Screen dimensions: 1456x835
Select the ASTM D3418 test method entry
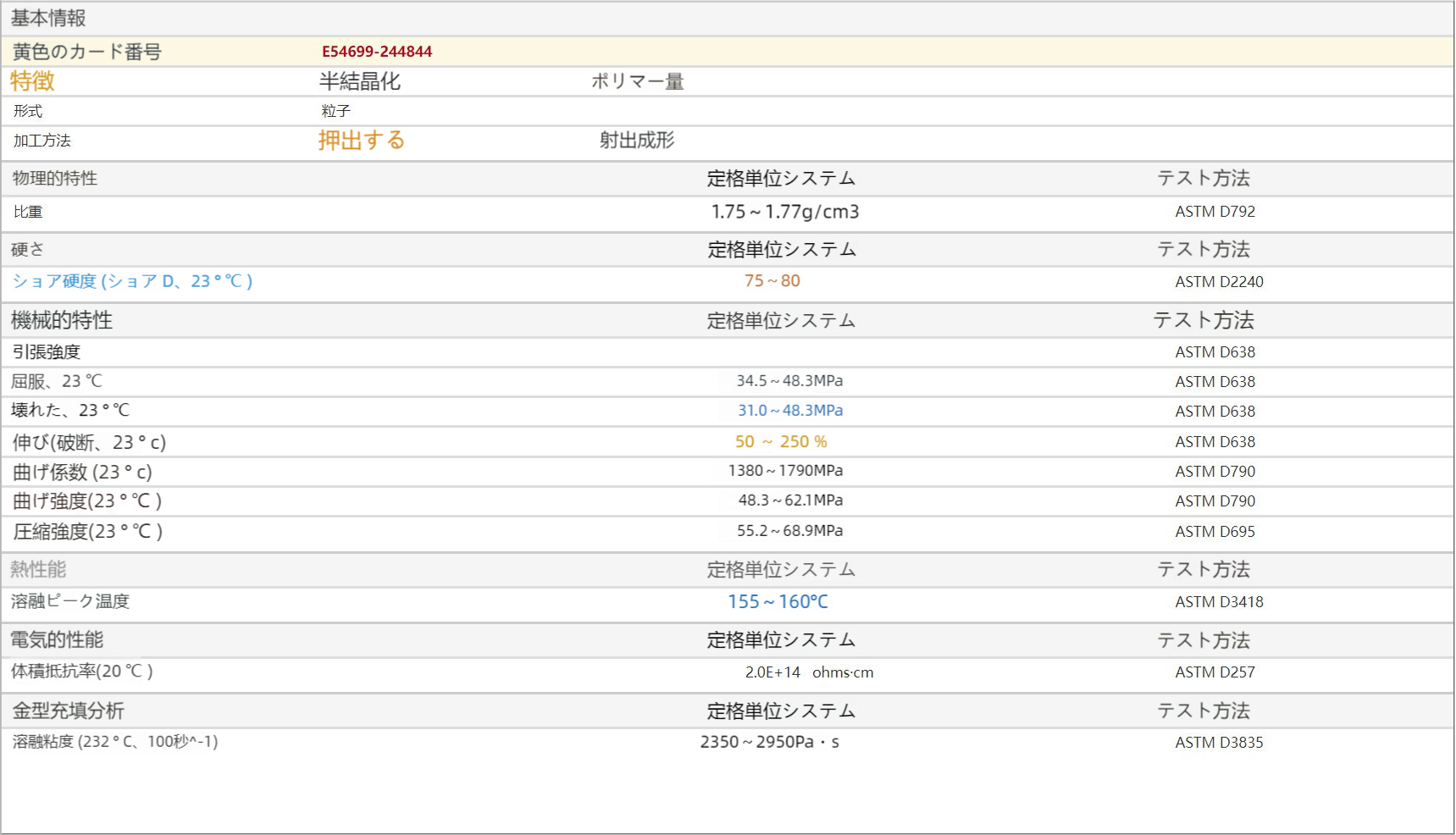(1219, 602)
